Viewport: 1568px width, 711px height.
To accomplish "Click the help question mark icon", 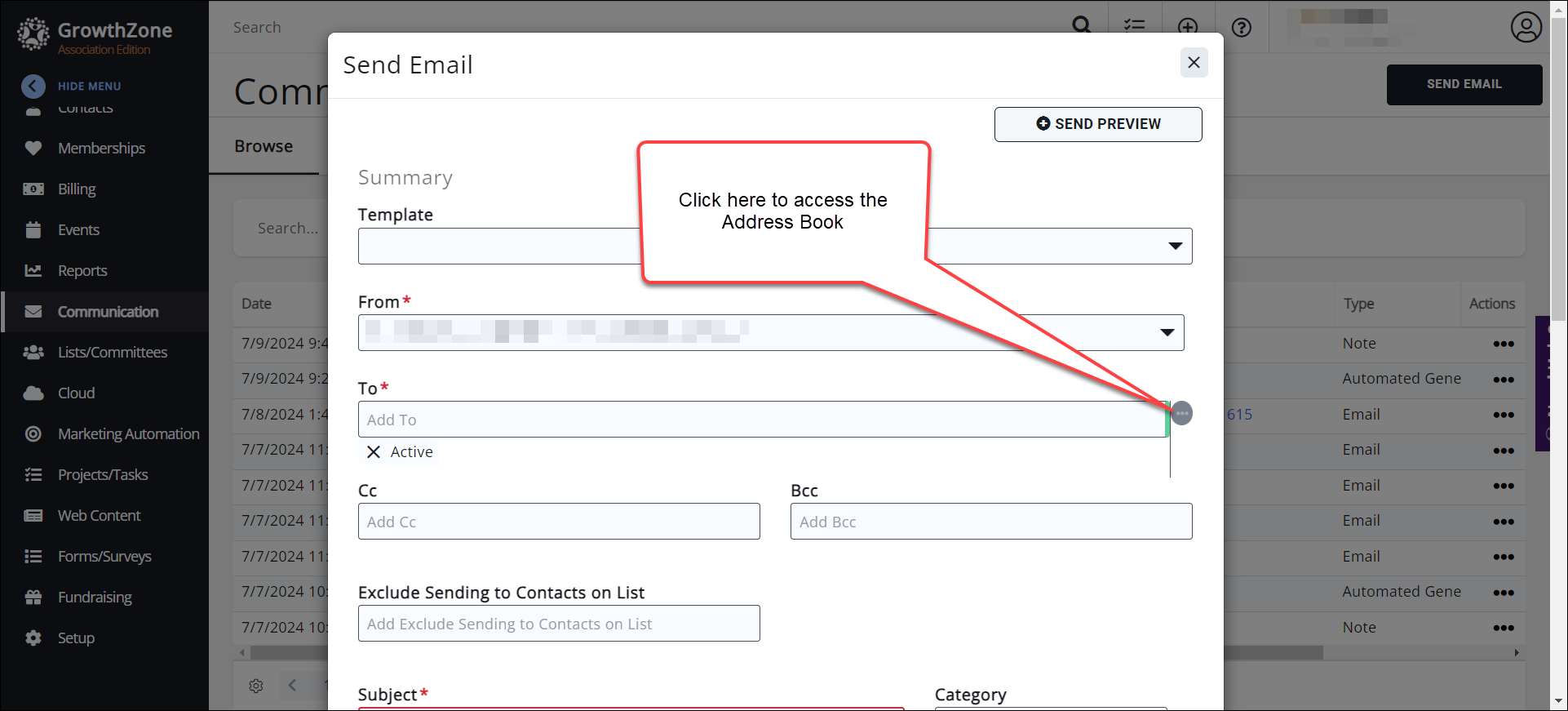I will [x=1241, y=28].
